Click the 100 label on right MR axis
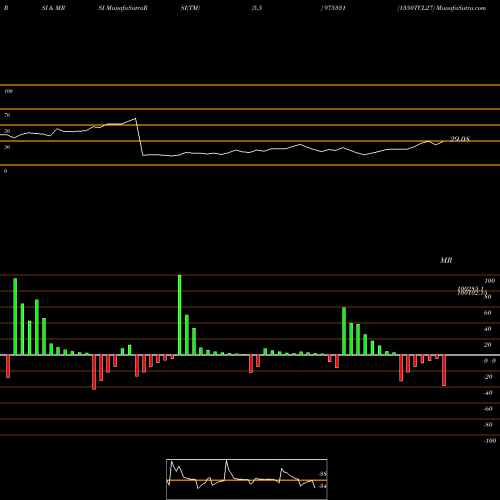This screenshot has width=500, height=500. pyautogui.click(x=490, y=281)
